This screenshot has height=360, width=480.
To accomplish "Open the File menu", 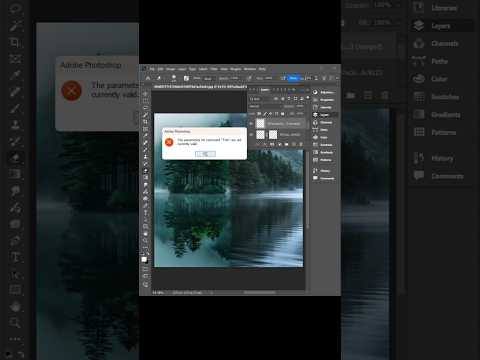I will click(x=152, y=69).
